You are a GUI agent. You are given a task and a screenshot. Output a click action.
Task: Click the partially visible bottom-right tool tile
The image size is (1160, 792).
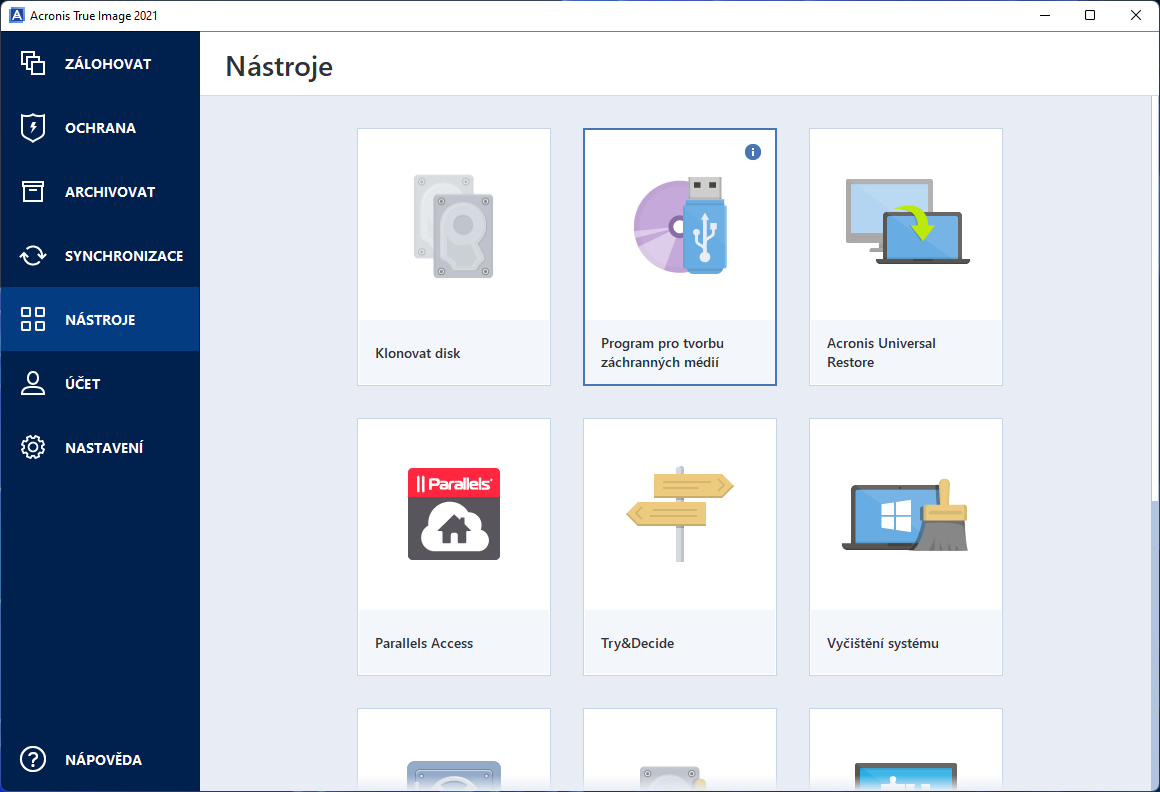906,750
